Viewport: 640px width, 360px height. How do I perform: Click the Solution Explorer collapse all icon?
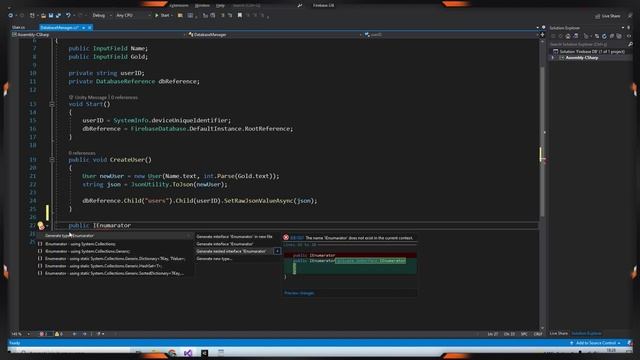tap(612, 36)
